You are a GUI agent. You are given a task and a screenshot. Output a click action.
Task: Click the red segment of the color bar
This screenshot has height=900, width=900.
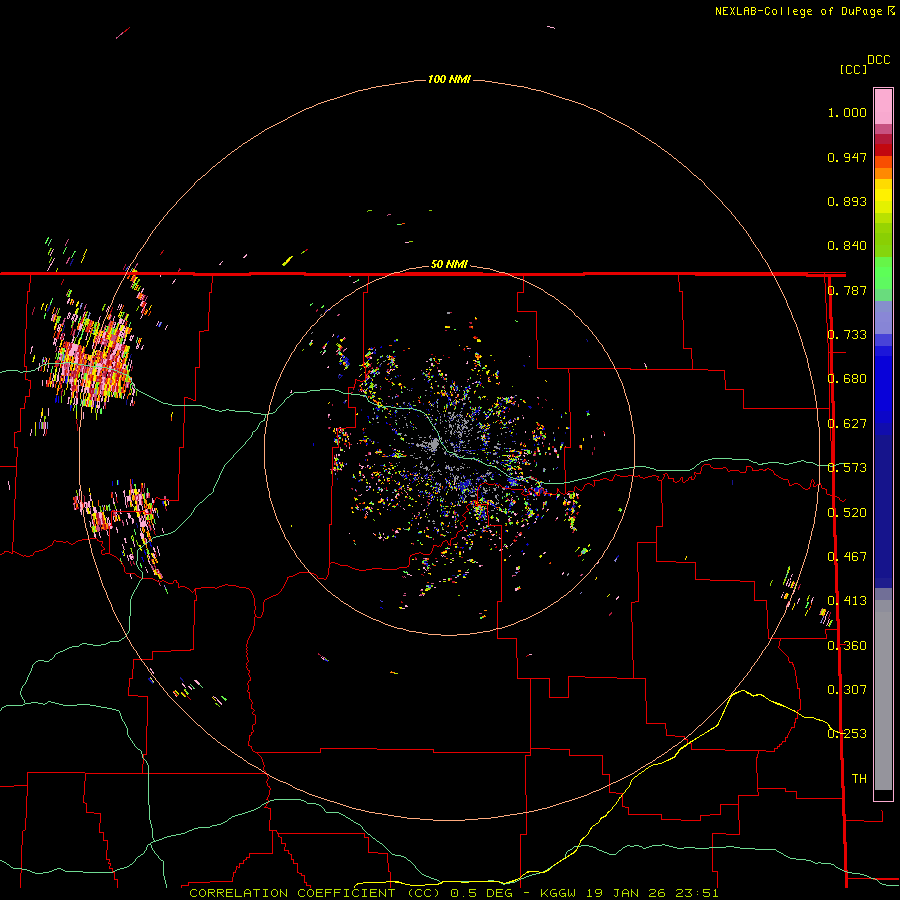tap(883, 150)
